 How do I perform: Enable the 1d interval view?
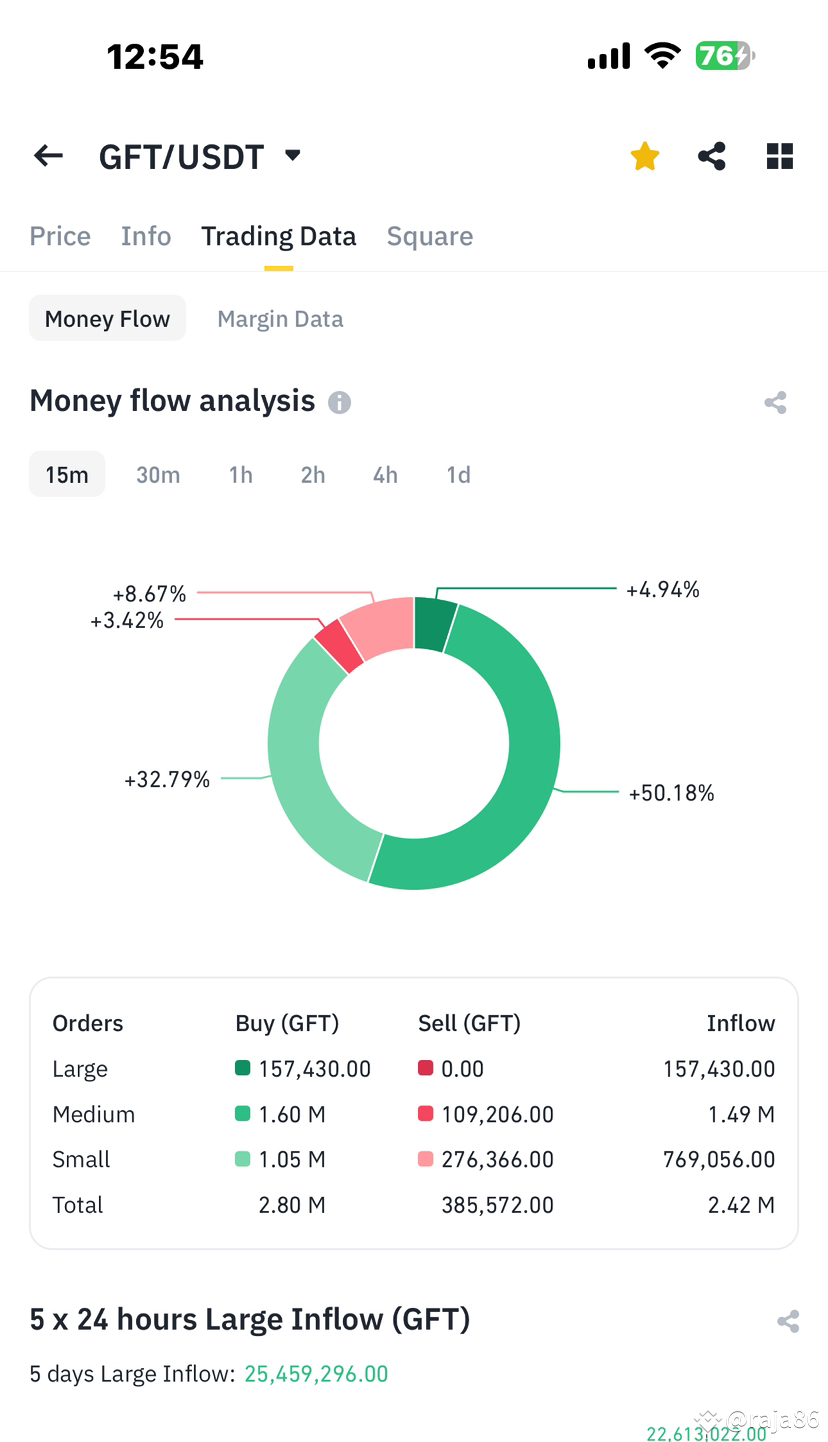click(458, 474)
